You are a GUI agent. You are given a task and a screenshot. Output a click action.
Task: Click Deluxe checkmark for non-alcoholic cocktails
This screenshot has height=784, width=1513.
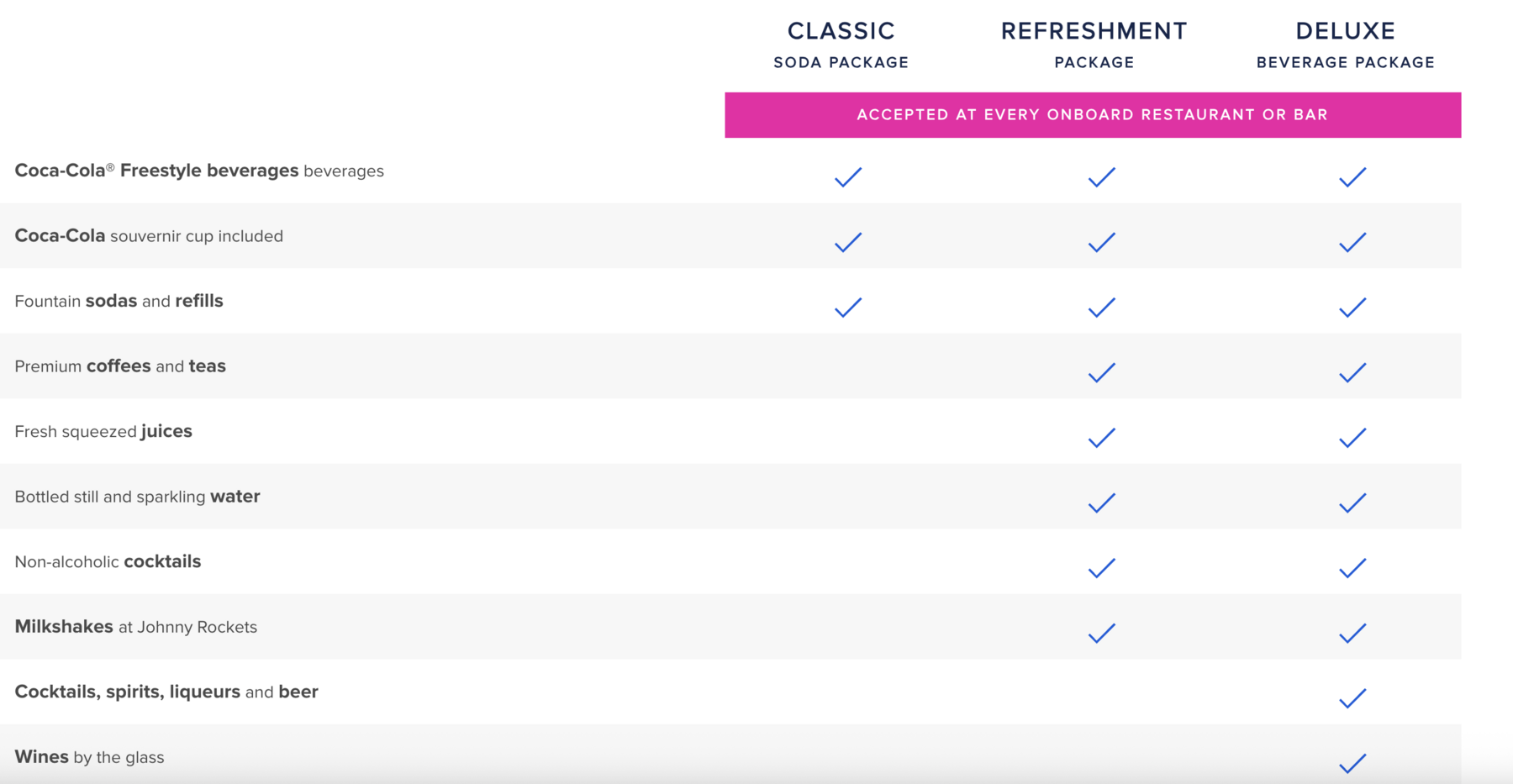click(x=1352, y=568)
